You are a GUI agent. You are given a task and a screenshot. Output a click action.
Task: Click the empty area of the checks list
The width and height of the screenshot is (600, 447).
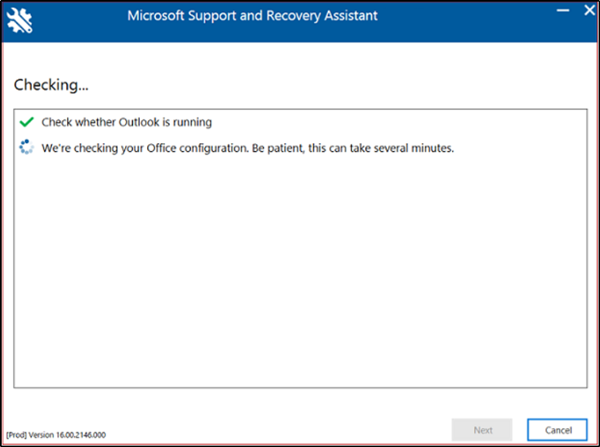pos(300,280)
